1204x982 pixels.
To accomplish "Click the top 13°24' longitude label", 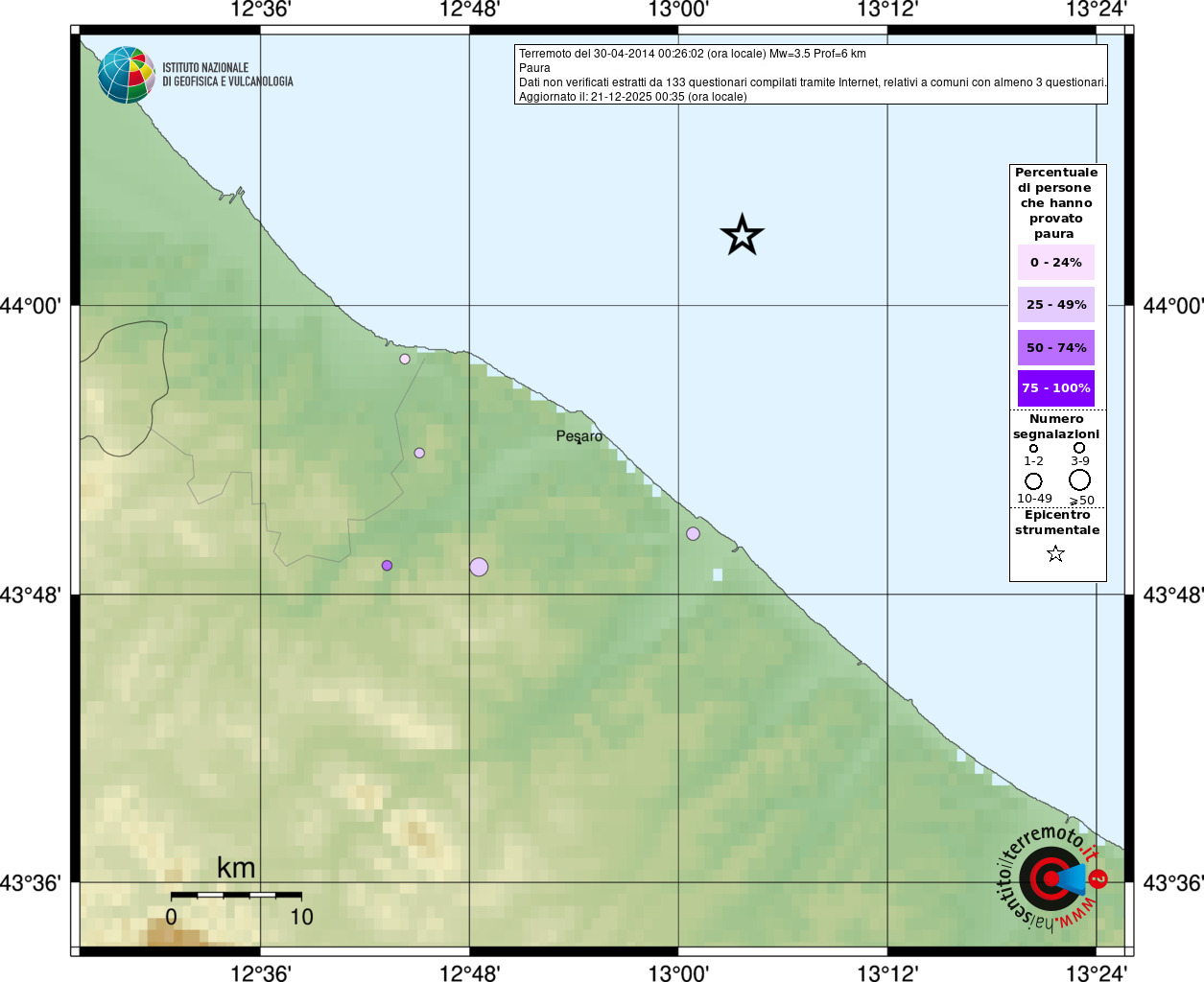I will click(1097, 10).
